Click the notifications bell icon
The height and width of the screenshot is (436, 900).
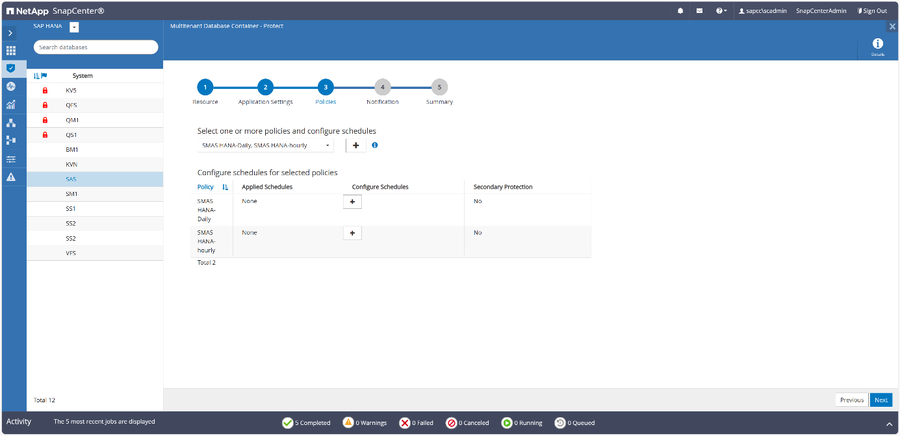click(x=680, y=11)
